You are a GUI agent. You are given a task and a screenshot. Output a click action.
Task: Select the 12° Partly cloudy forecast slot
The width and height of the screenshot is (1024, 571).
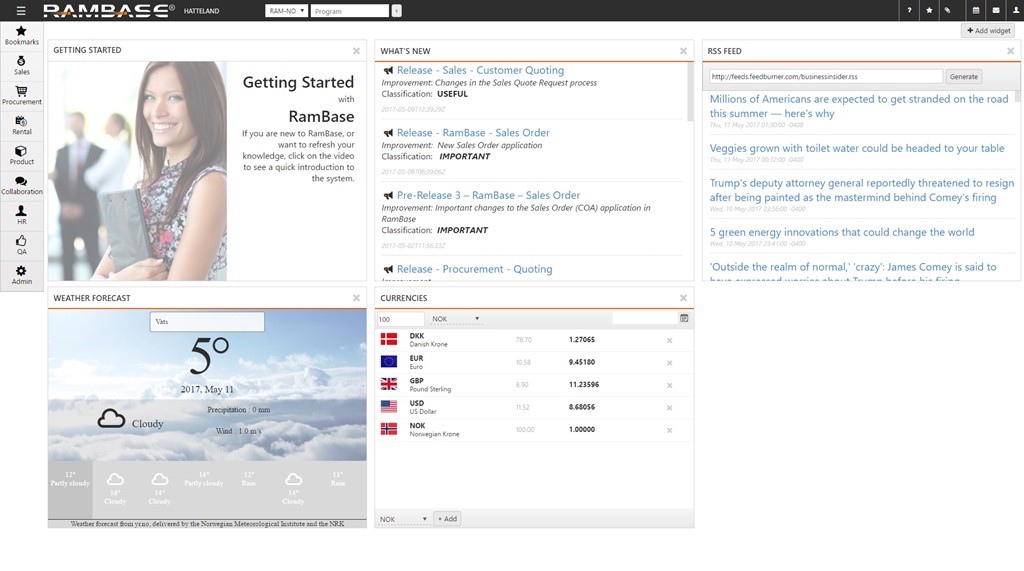click(x=70, y=490)
